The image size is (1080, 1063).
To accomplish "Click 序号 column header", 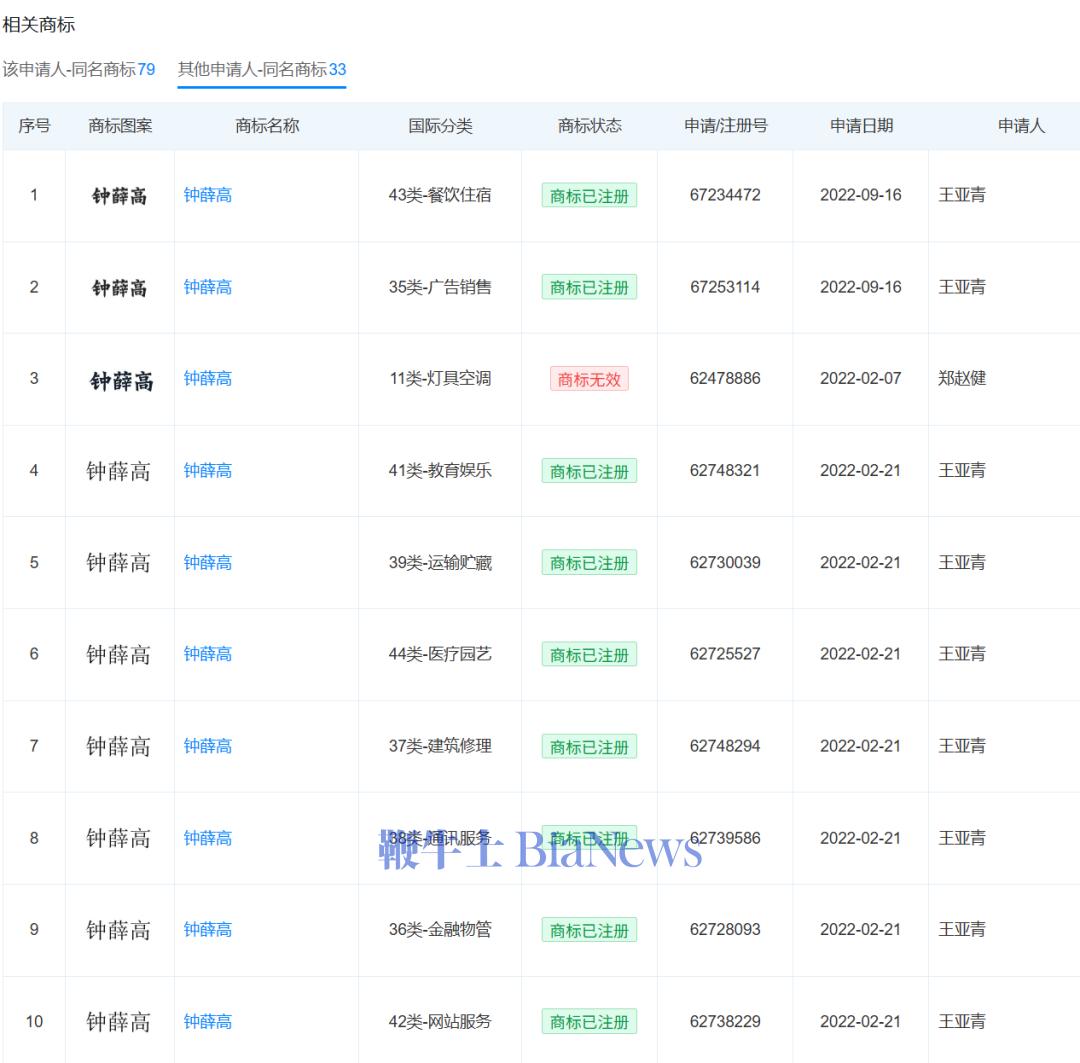I will tap(34, 126).
